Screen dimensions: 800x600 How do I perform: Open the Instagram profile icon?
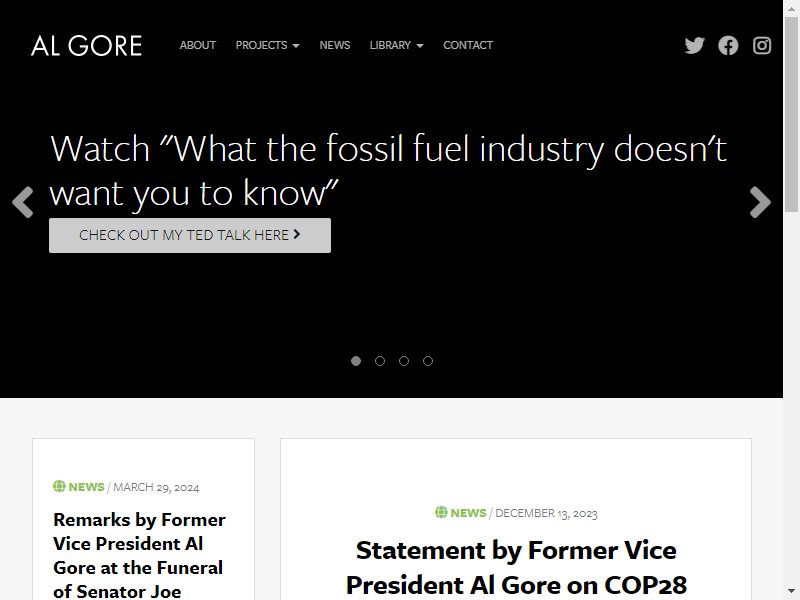(762, 45)
